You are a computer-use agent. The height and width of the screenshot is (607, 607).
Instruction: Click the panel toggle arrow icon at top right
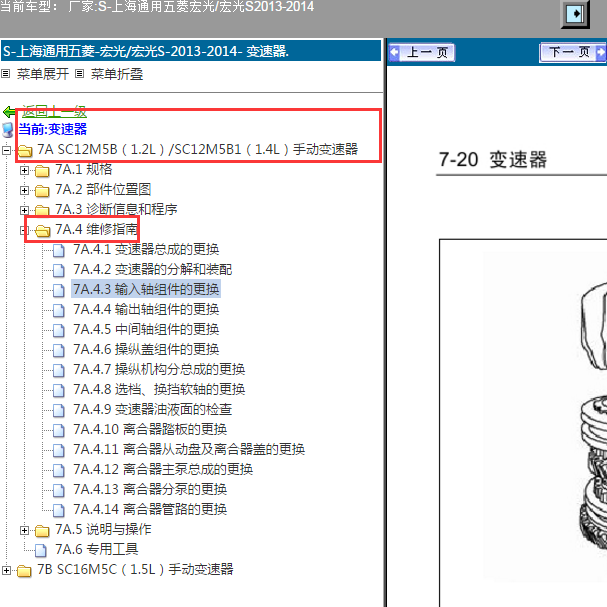tap(575, 14)
